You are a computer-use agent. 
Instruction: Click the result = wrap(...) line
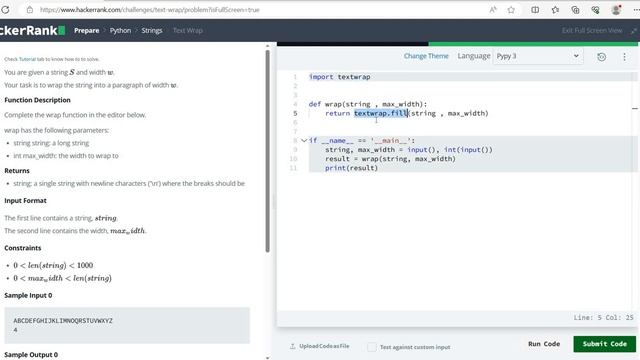coord(390,159)
